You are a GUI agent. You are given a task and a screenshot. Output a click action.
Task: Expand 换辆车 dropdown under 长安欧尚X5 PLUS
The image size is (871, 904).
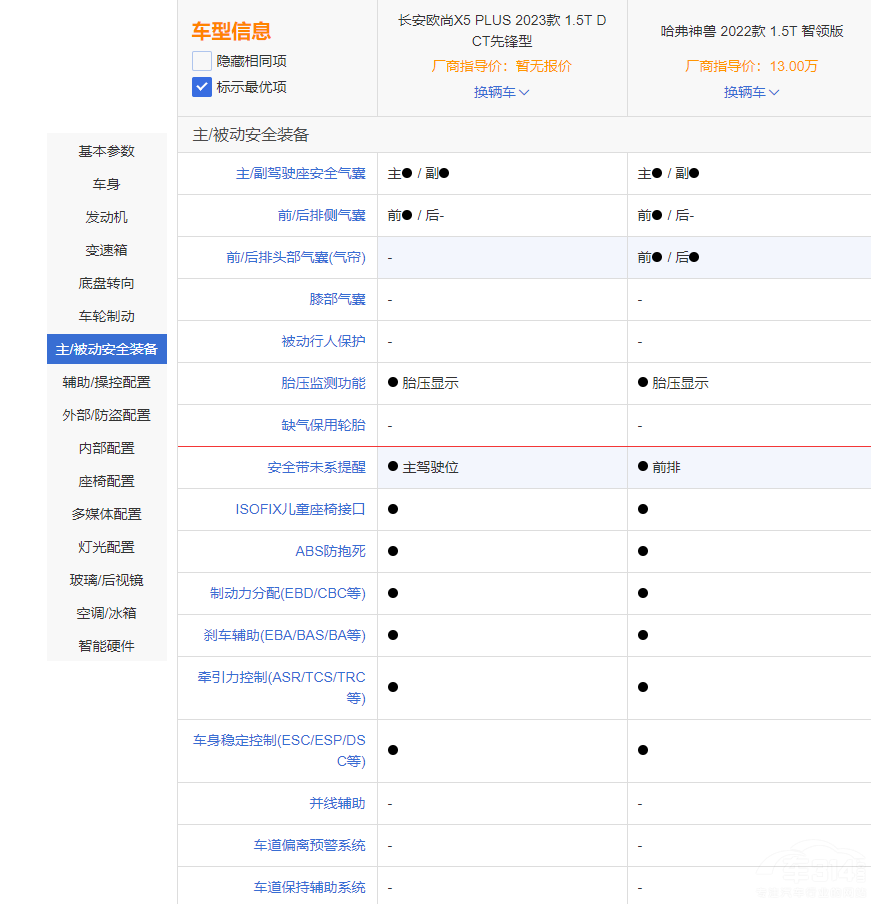point(500,91)
